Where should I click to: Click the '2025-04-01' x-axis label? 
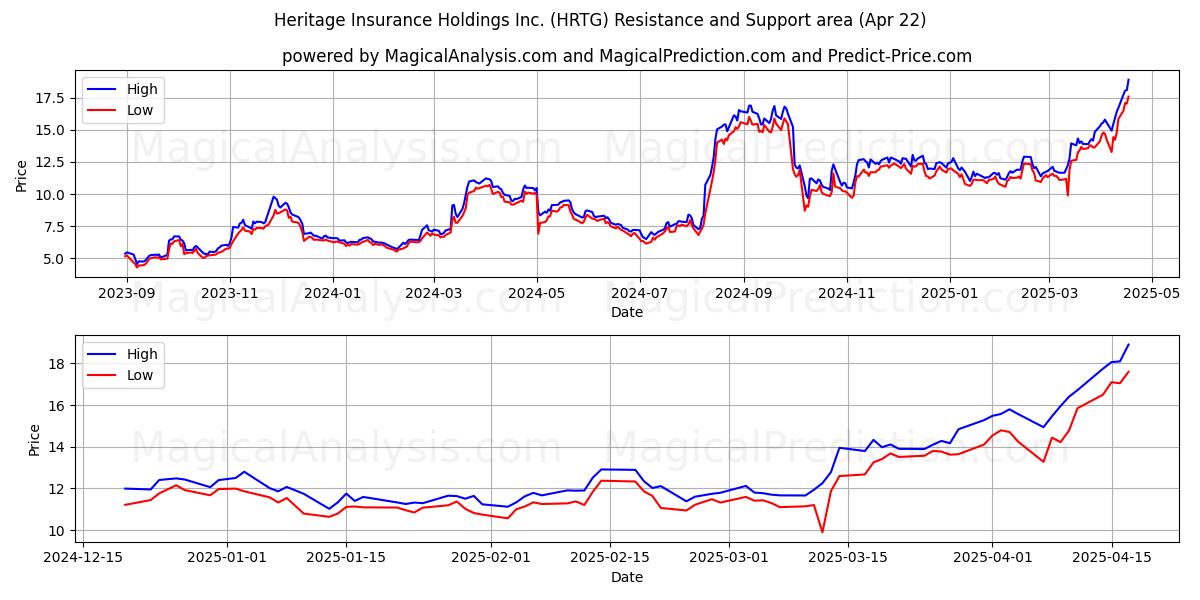click(993, 560)
